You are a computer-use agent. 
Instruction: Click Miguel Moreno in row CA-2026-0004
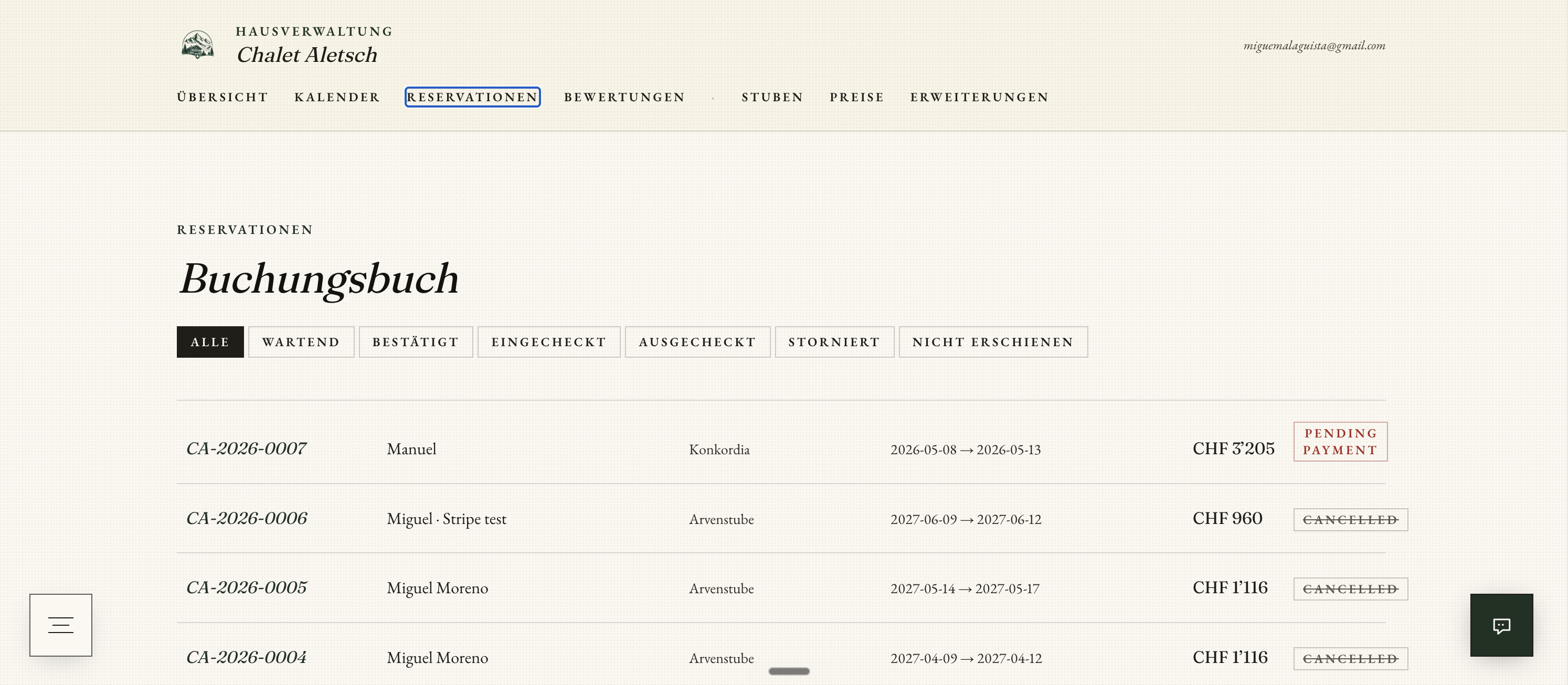(437, 659)
